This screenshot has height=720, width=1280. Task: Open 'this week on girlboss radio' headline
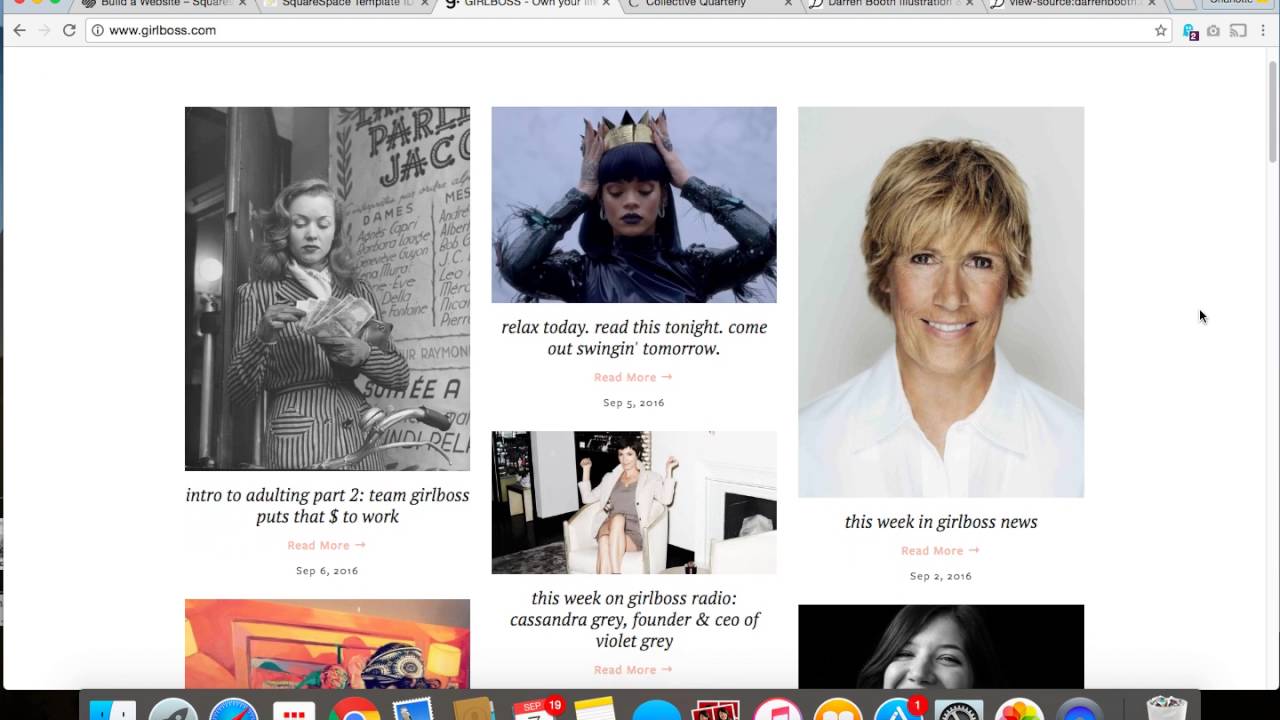634,619
